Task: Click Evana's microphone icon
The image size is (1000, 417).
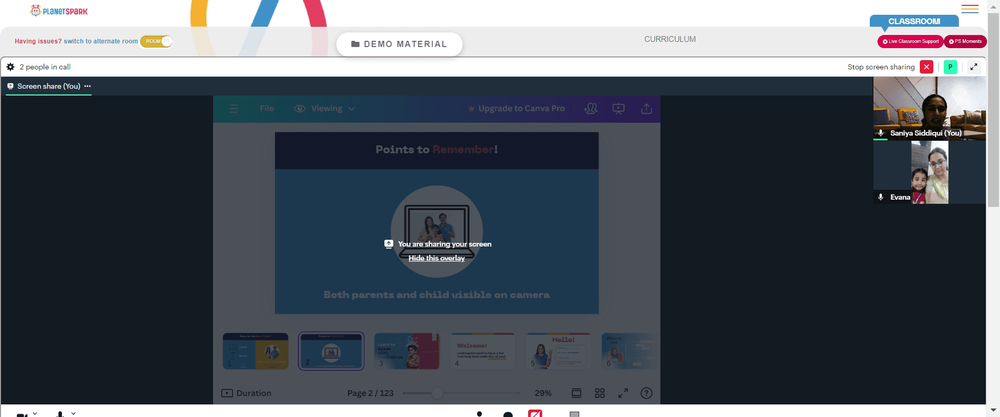Action: coord(881,197)
